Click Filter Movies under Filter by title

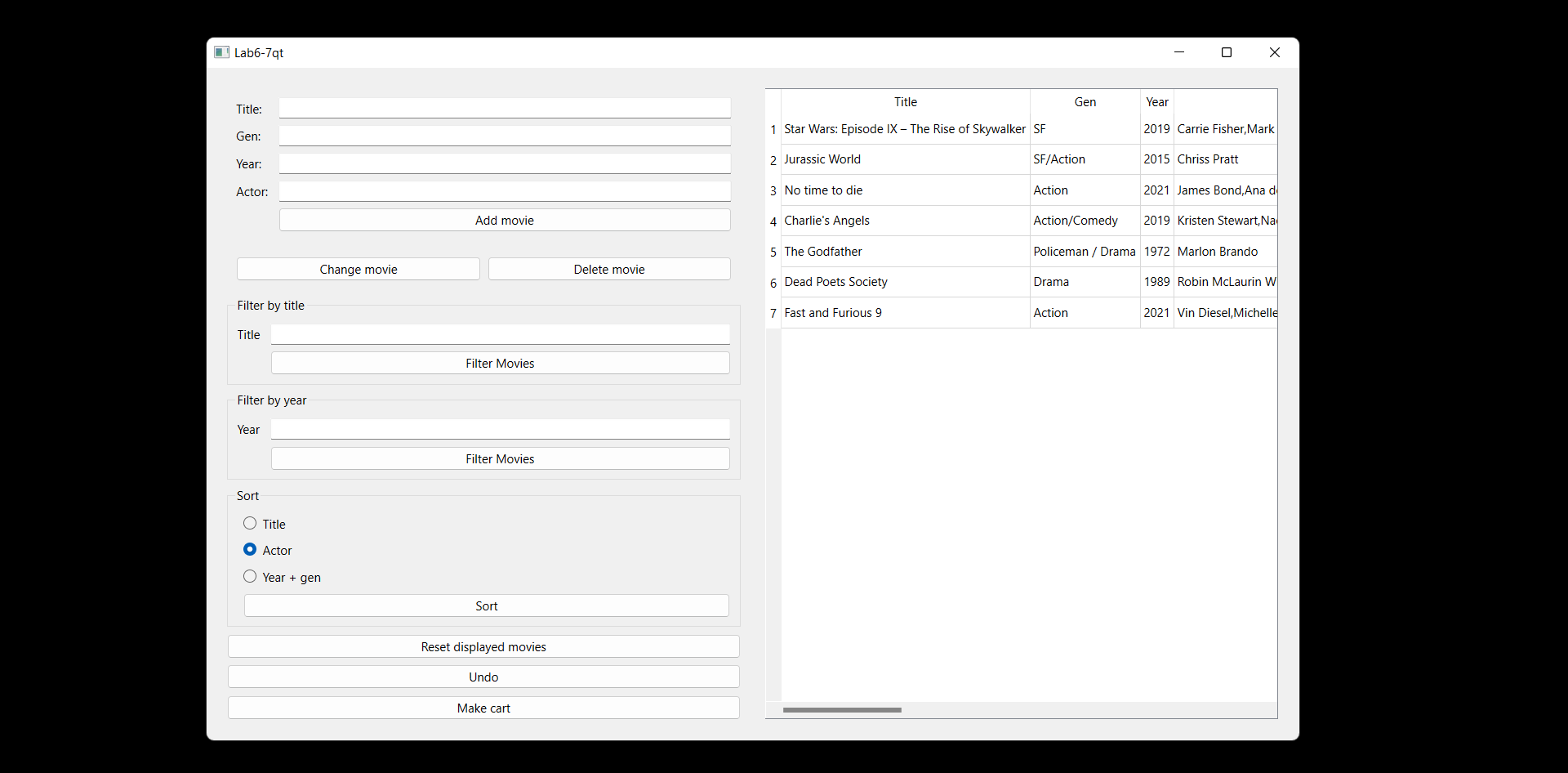point(500,364)
